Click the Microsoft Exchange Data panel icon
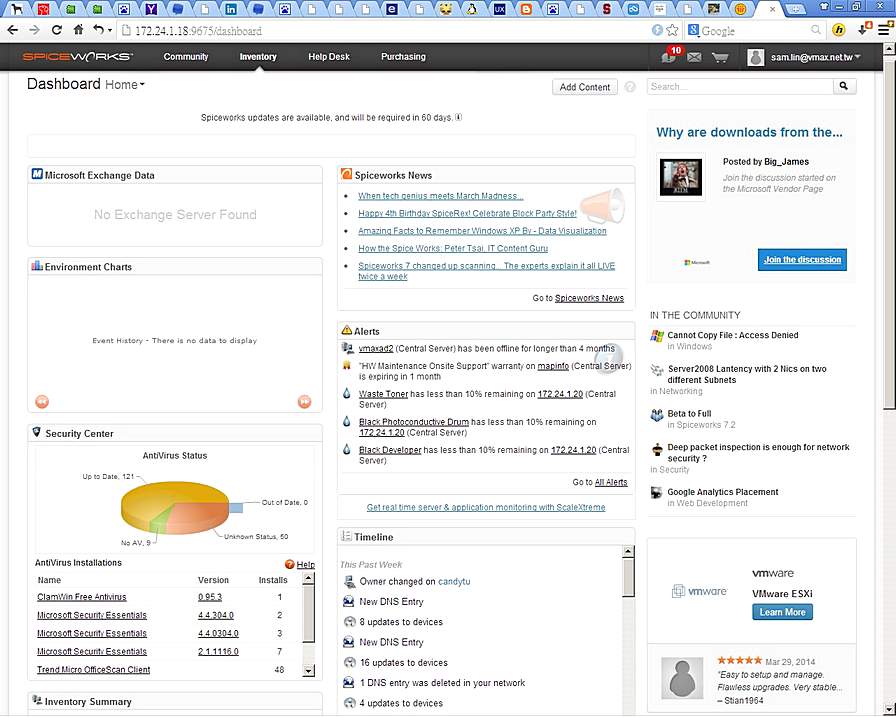 pyautogui.click(x=37, y=174)
